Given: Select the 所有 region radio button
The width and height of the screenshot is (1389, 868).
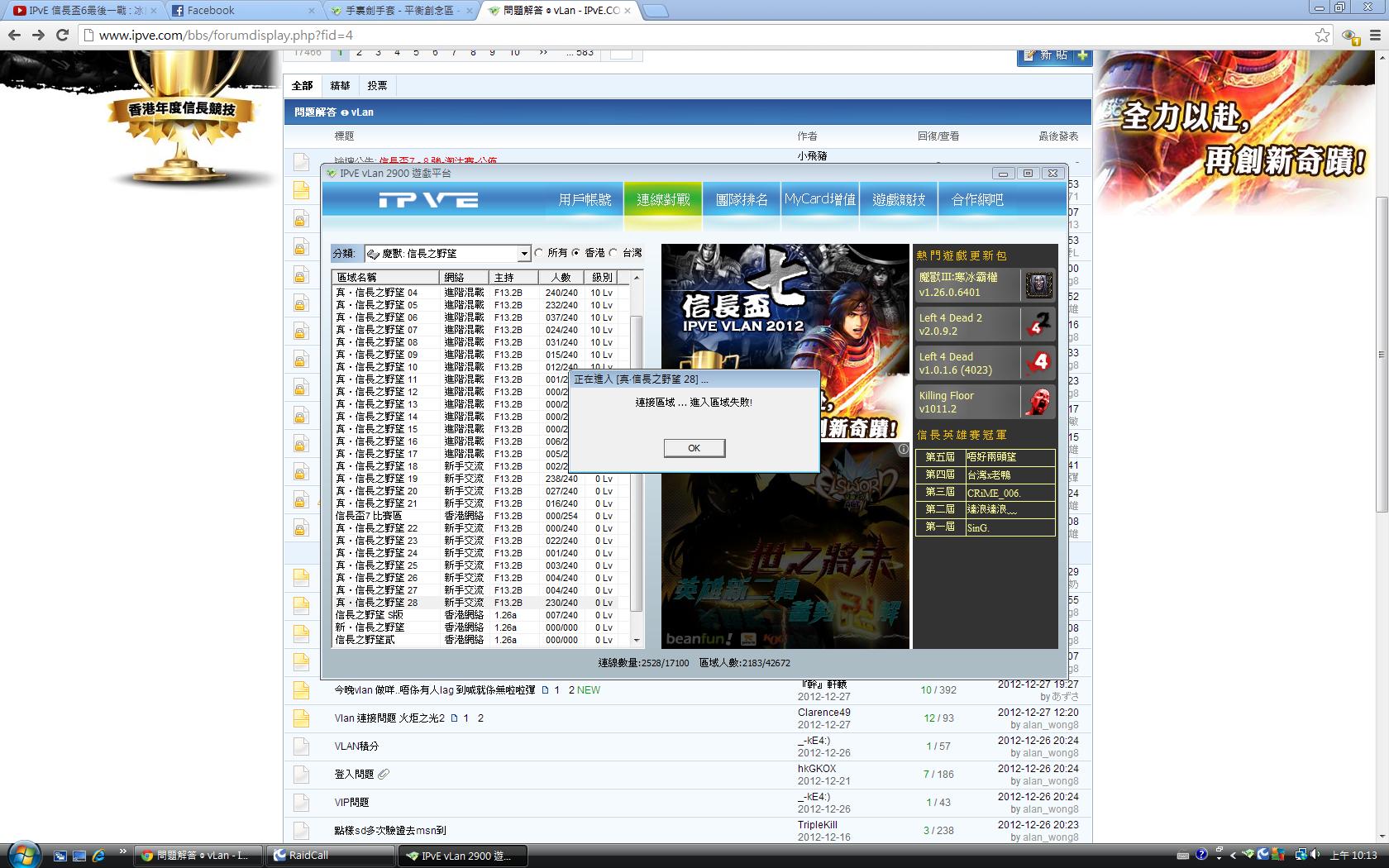Looking at the screenshot, I should [x=539, y=253].
